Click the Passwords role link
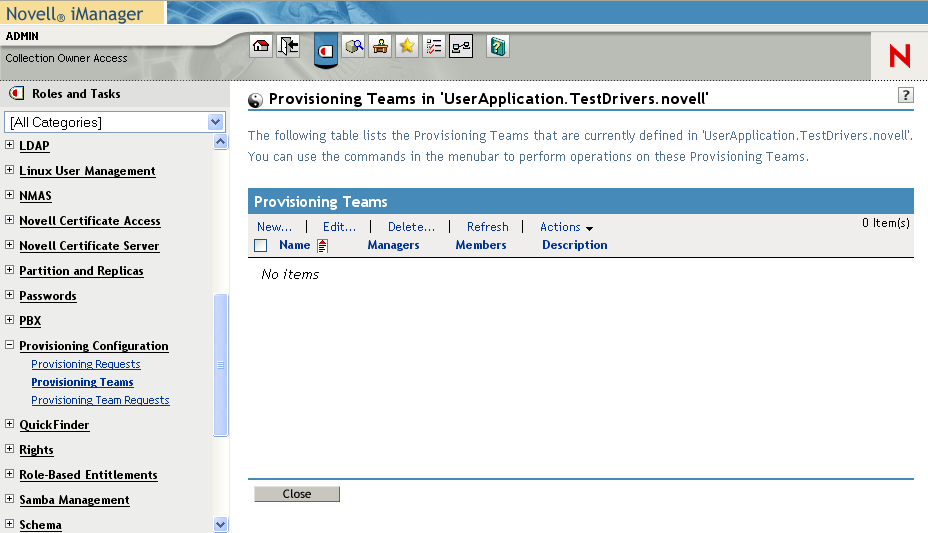This screenshot has height=533, width=928. coord(48,296)
